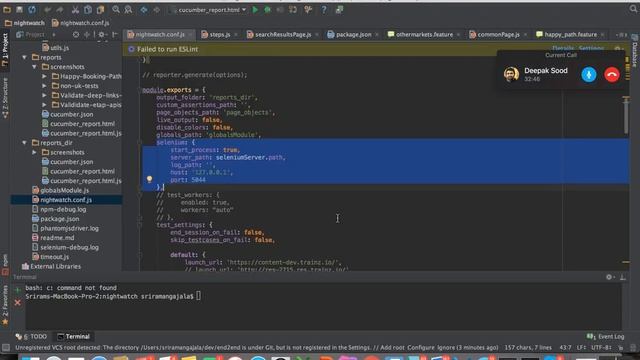Expand the non-uk-tests folder
This screenshot has height=360, width=640.
coord(44,86)
